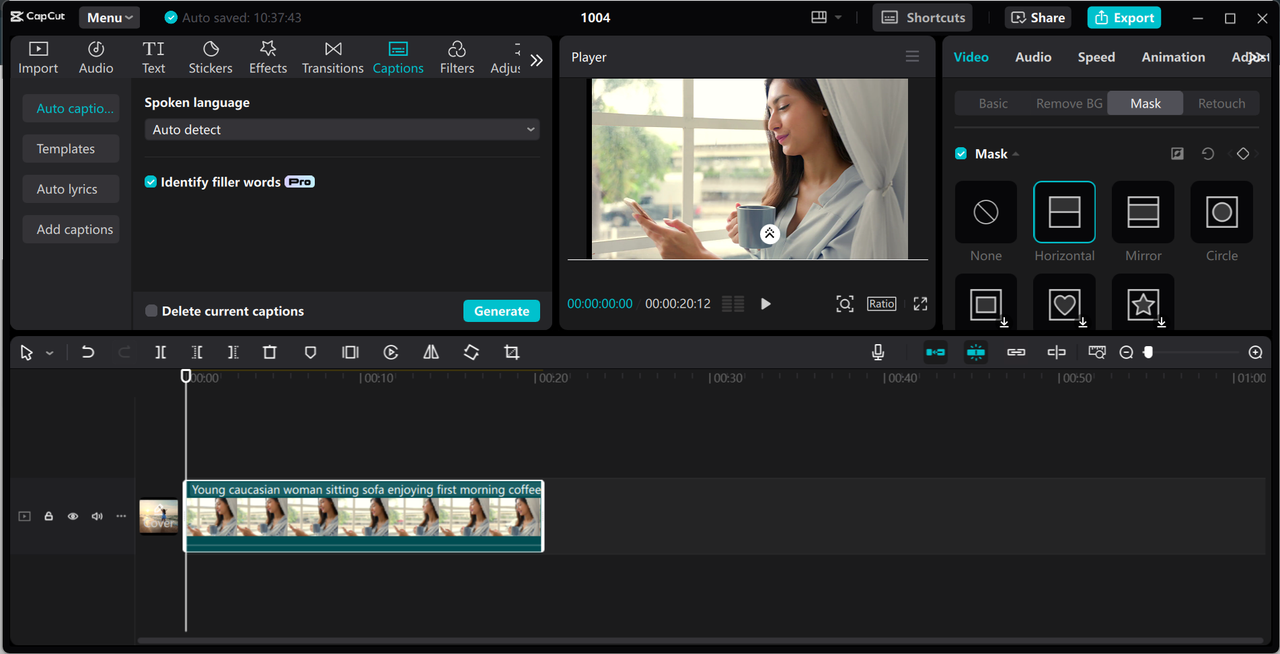
Task: Select the Add captions section
Action: (x=71, y=229)
